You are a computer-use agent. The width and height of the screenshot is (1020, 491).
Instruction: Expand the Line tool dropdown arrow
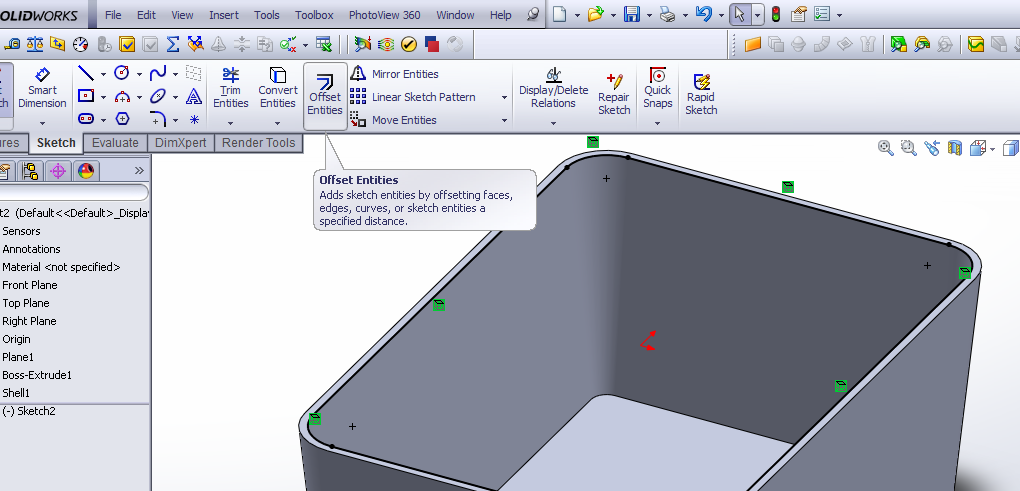103,74
